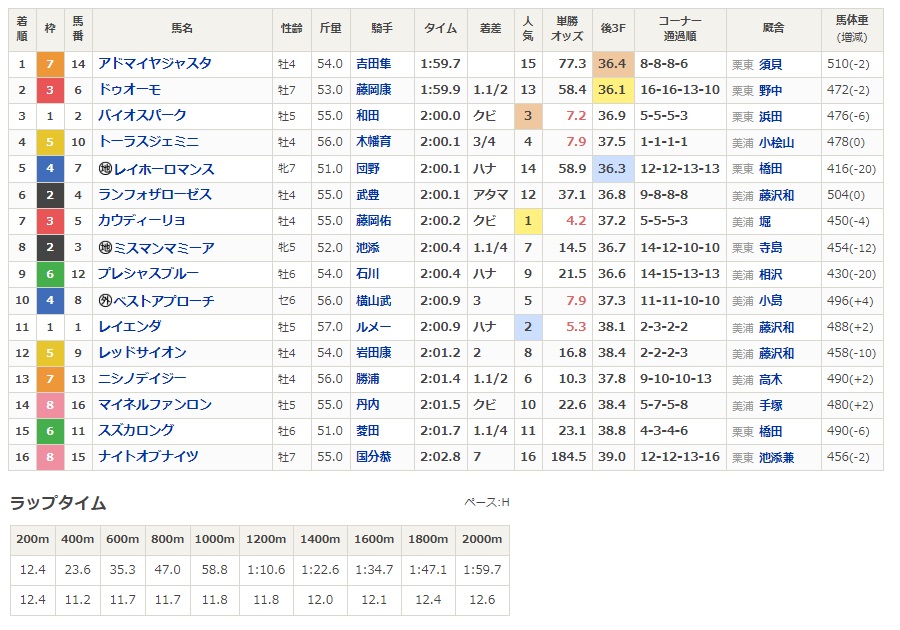This screenshot has width=900, height=630.
Task: Click the 外 icon before ベストアプローチ
Action: [105, 300]
